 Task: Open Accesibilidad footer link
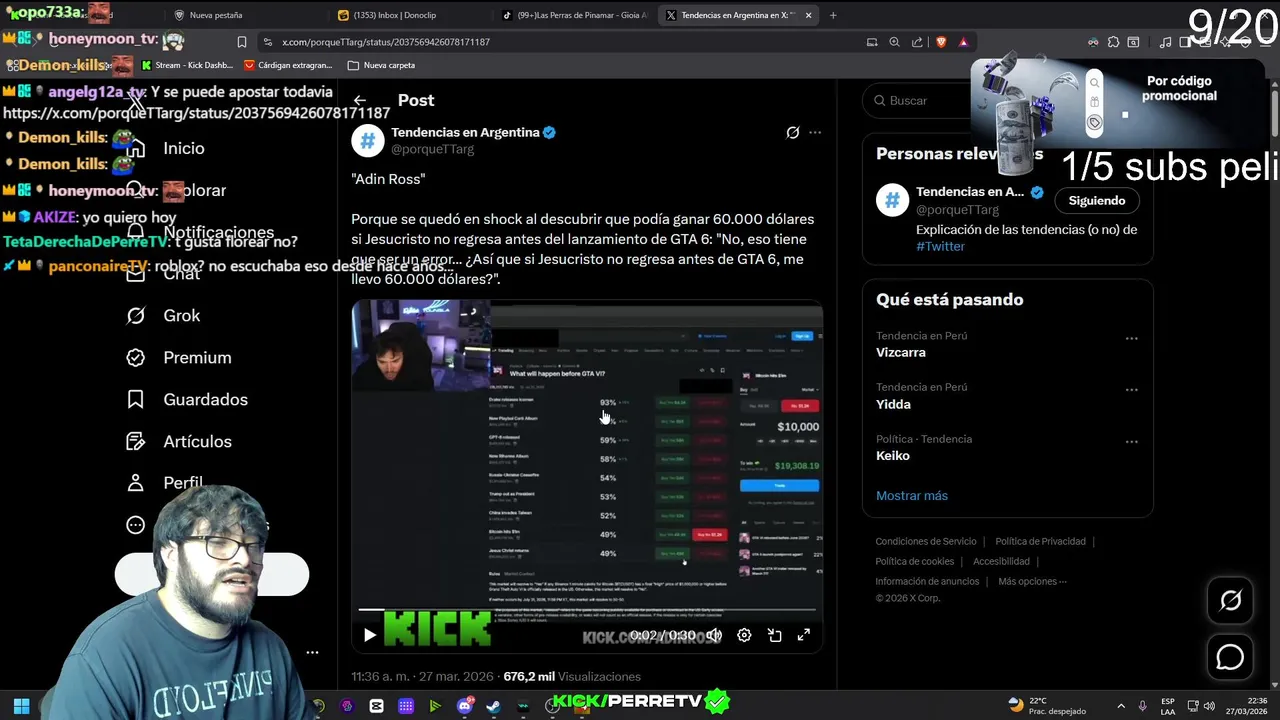(x=1001, y=561)
